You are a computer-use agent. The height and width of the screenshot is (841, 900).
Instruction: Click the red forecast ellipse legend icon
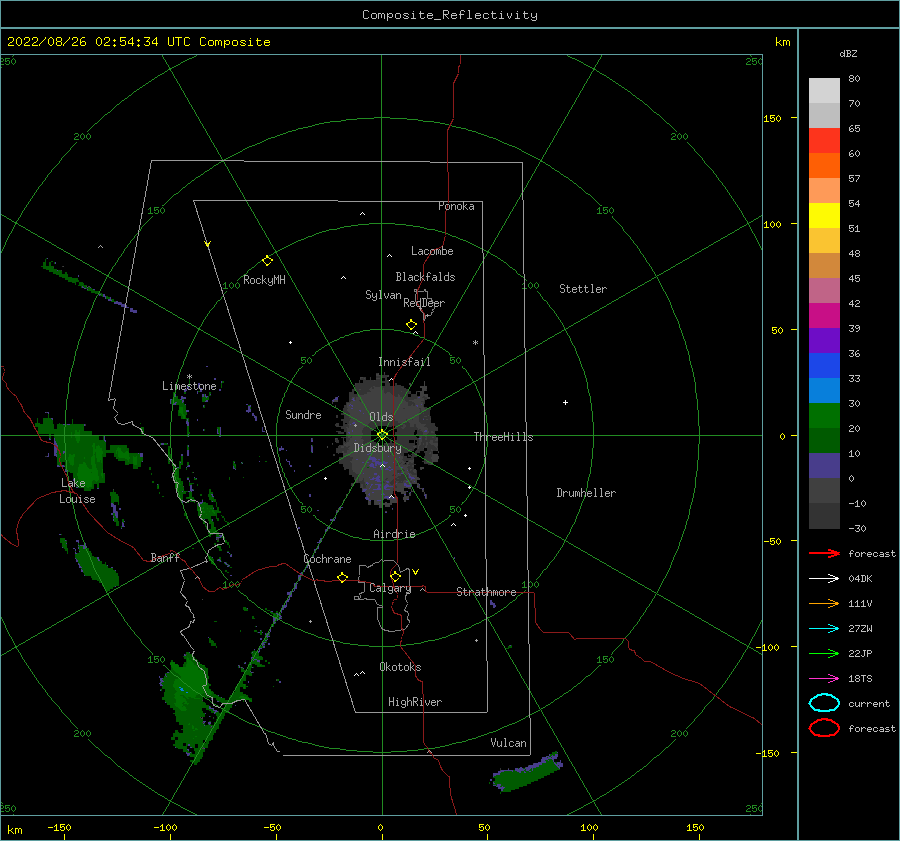click(824, 728)
